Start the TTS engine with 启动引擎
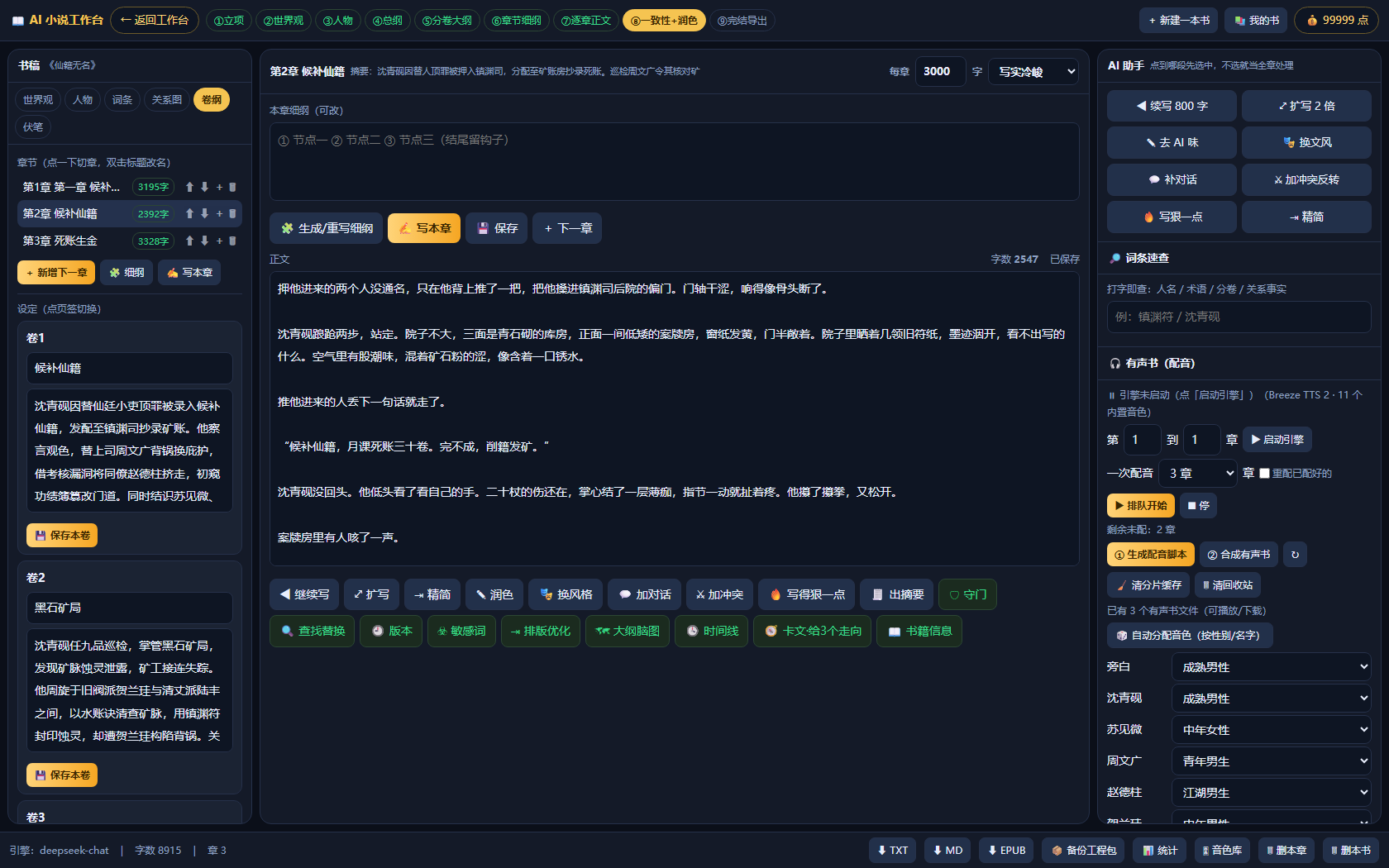 pyautogui.click(x=1277, y=440)
